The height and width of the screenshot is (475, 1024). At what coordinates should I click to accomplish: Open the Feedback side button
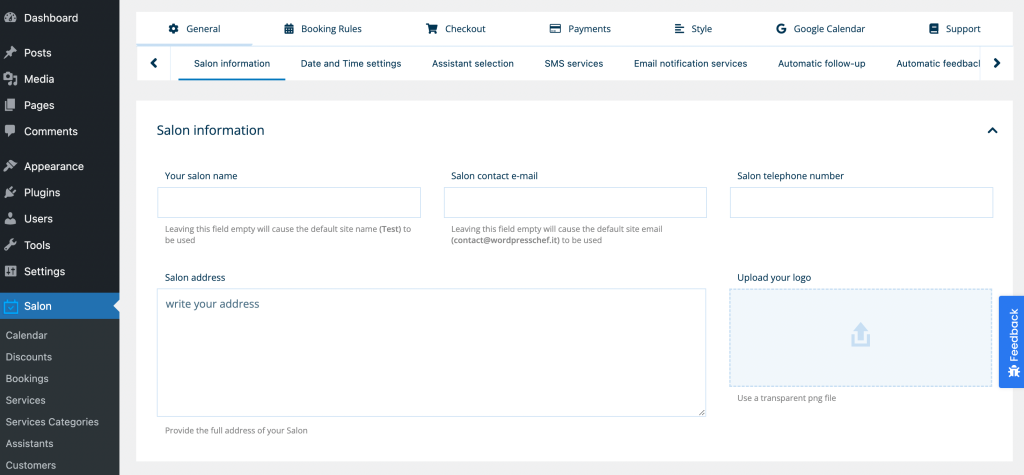click(x=1012, y=341)
